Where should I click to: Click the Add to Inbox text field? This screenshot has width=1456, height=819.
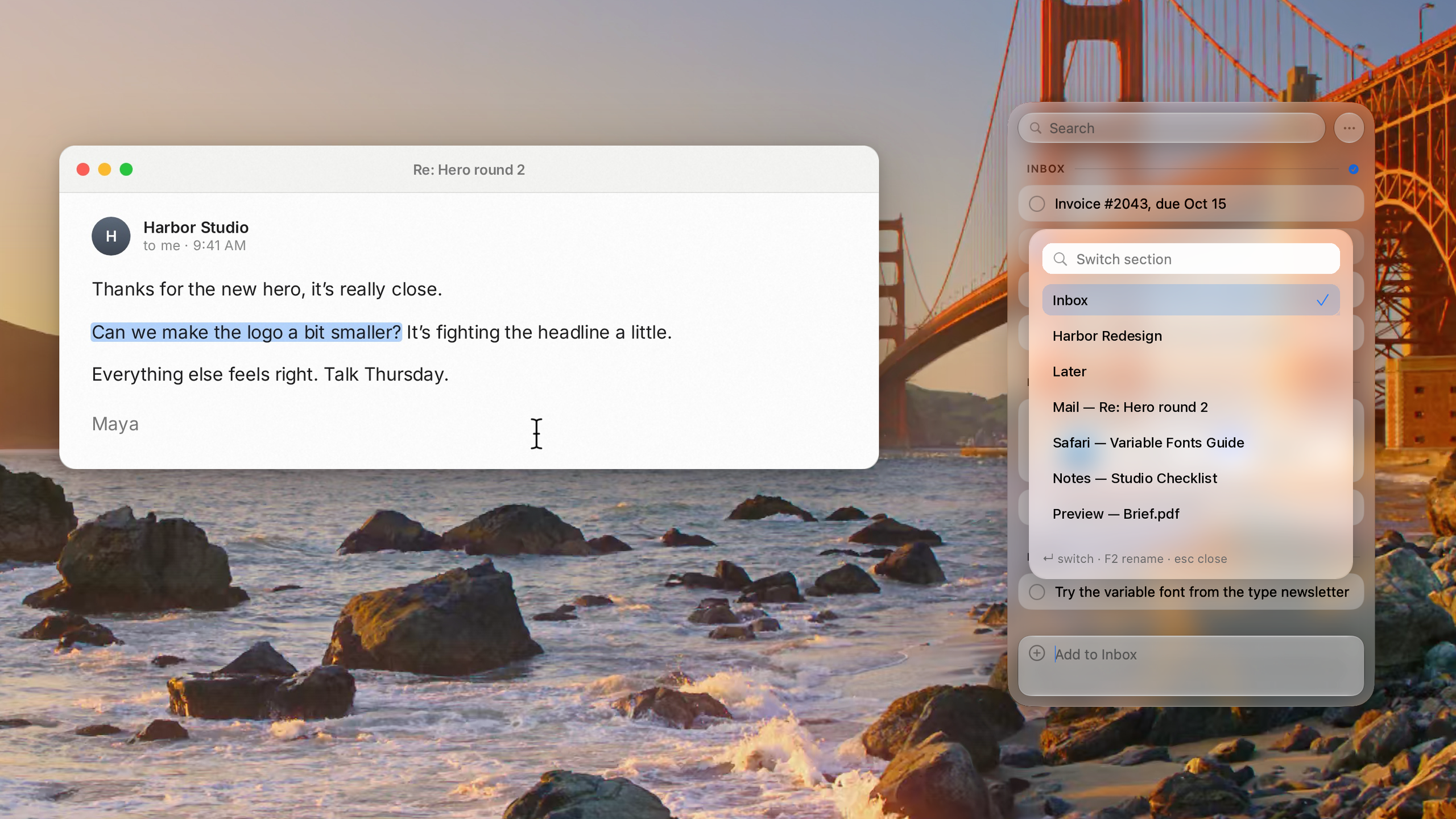pos(1191,665)
